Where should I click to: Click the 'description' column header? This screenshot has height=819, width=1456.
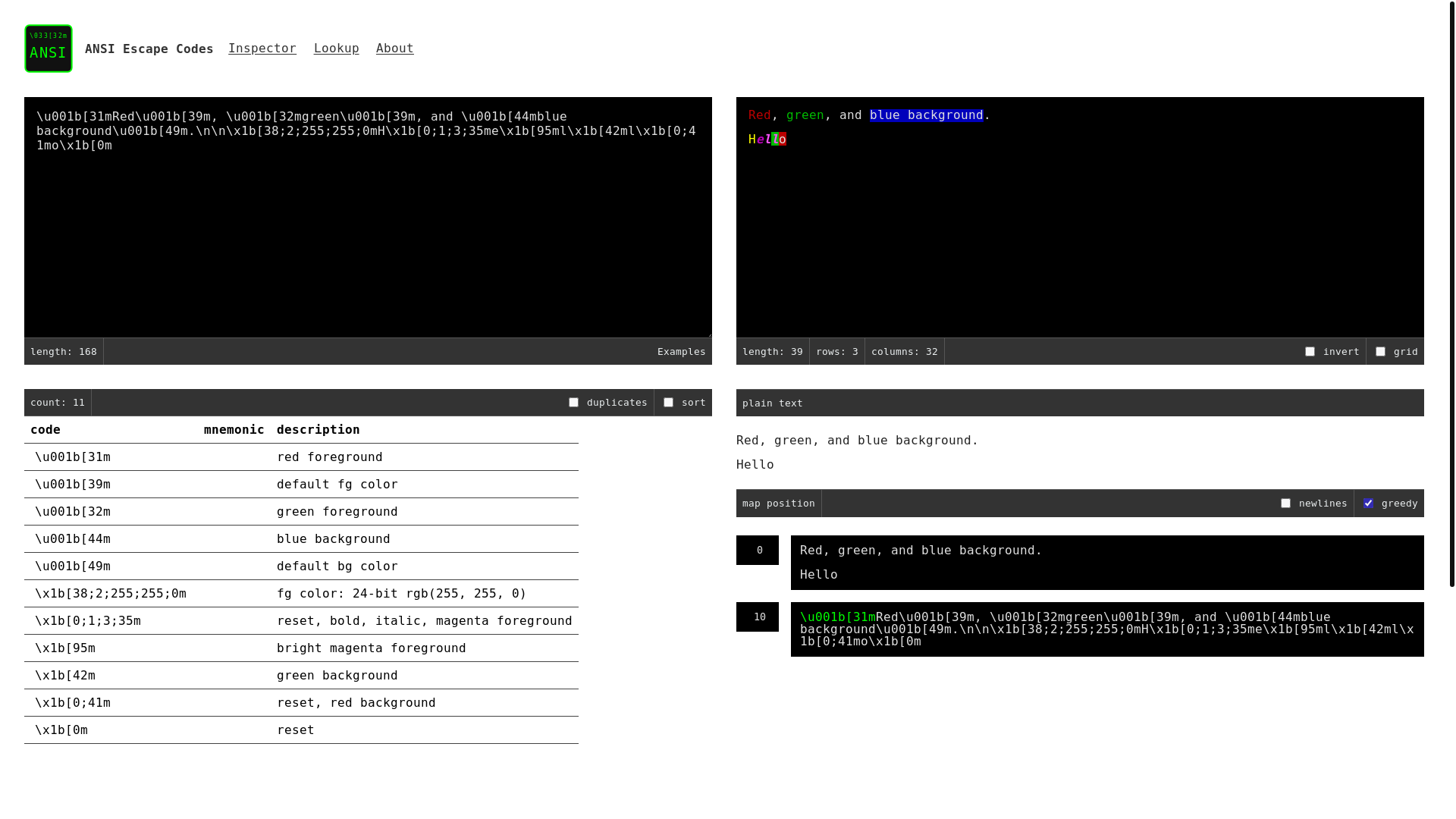pyautogui.click(x=318, y=430)
